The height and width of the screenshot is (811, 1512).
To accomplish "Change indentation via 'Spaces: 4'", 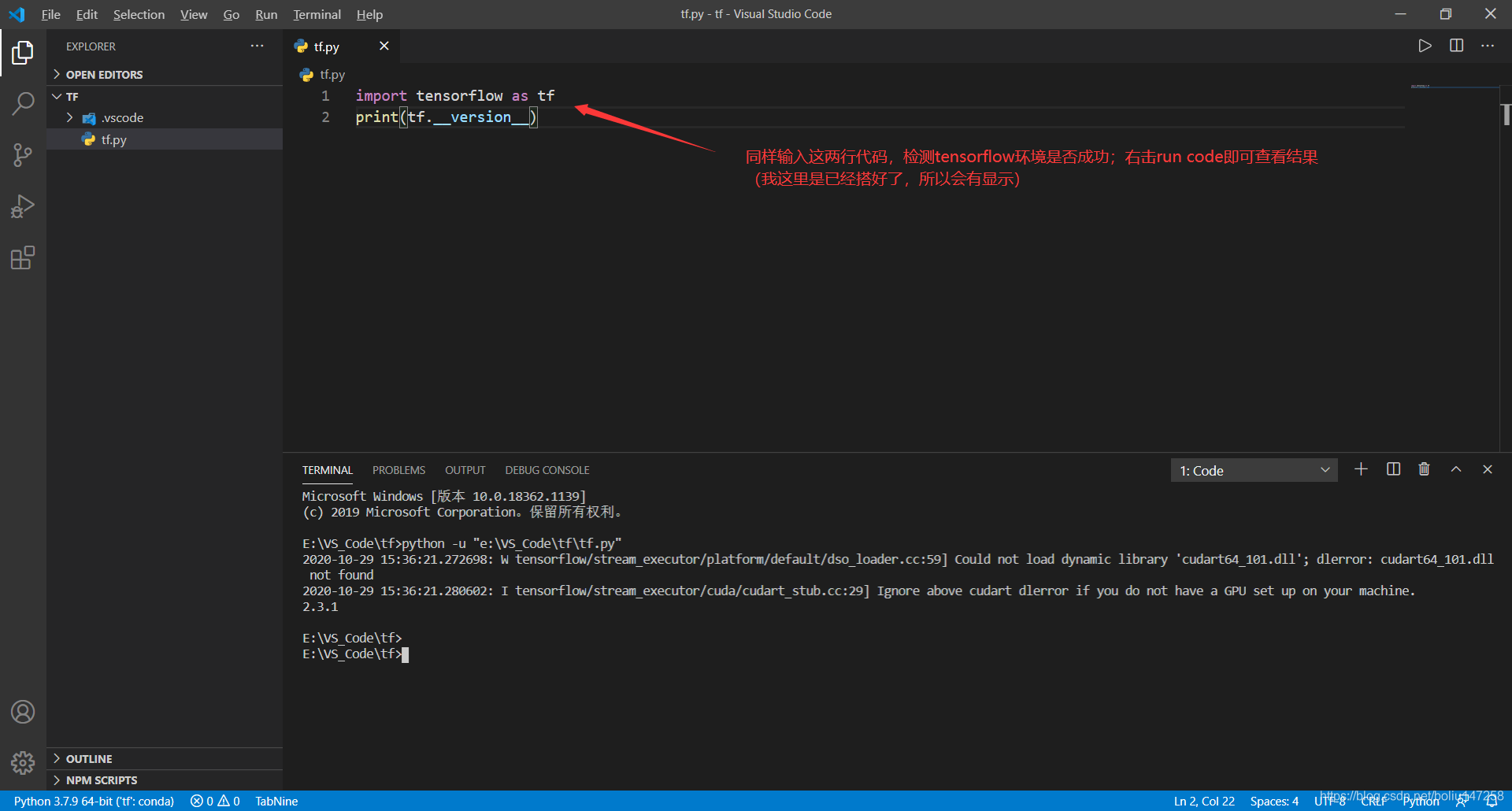I will [x=1274, y=801].
